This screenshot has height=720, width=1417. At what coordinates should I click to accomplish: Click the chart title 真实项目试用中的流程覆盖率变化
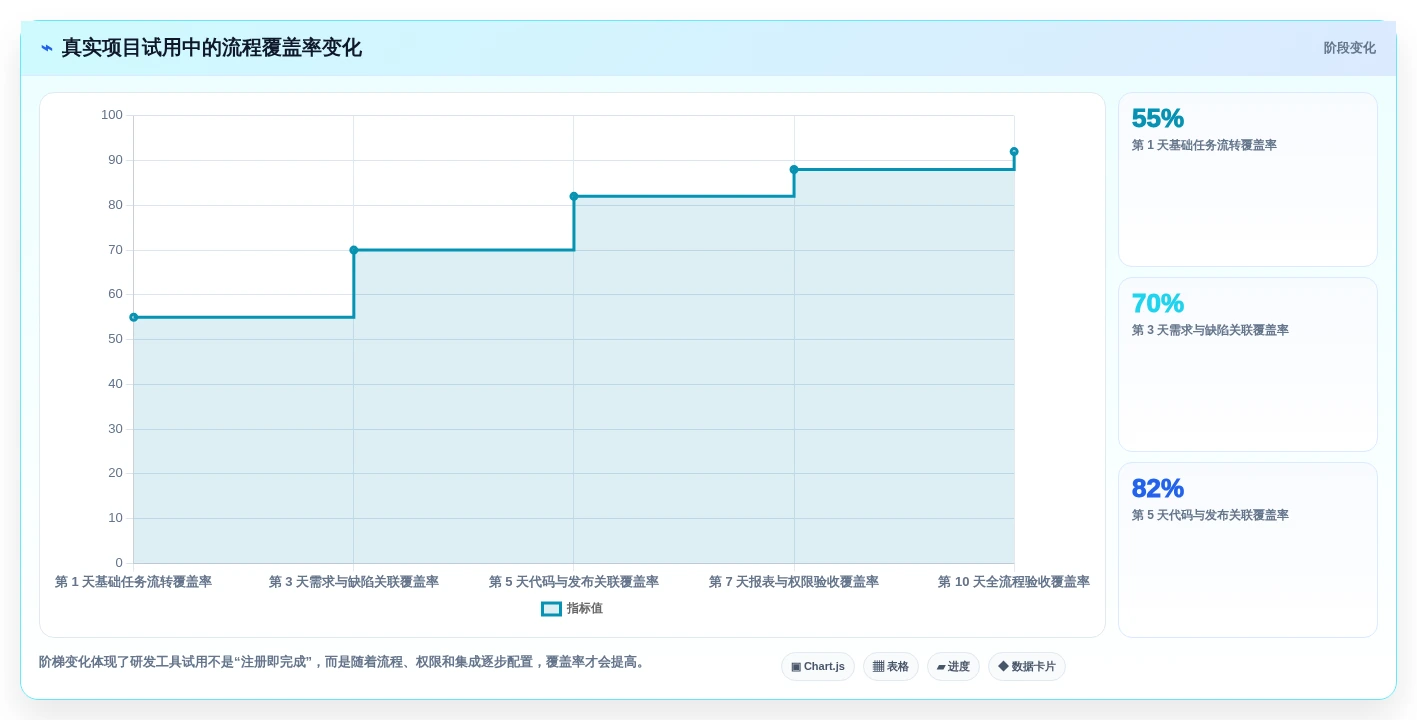point(211,48)
